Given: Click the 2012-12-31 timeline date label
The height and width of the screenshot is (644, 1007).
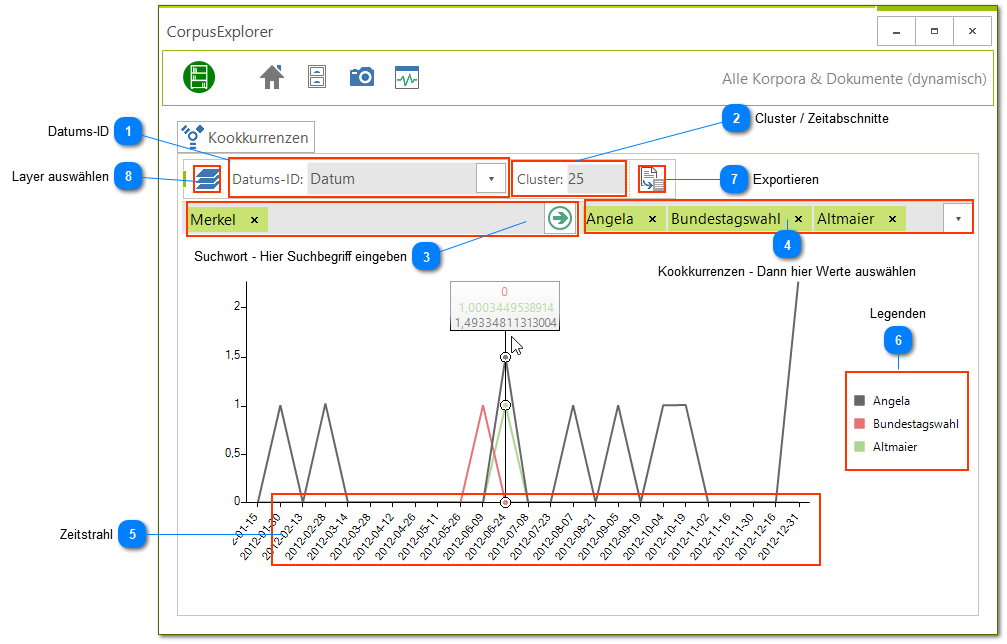Looking at the screenshot, I should [778, 537].
